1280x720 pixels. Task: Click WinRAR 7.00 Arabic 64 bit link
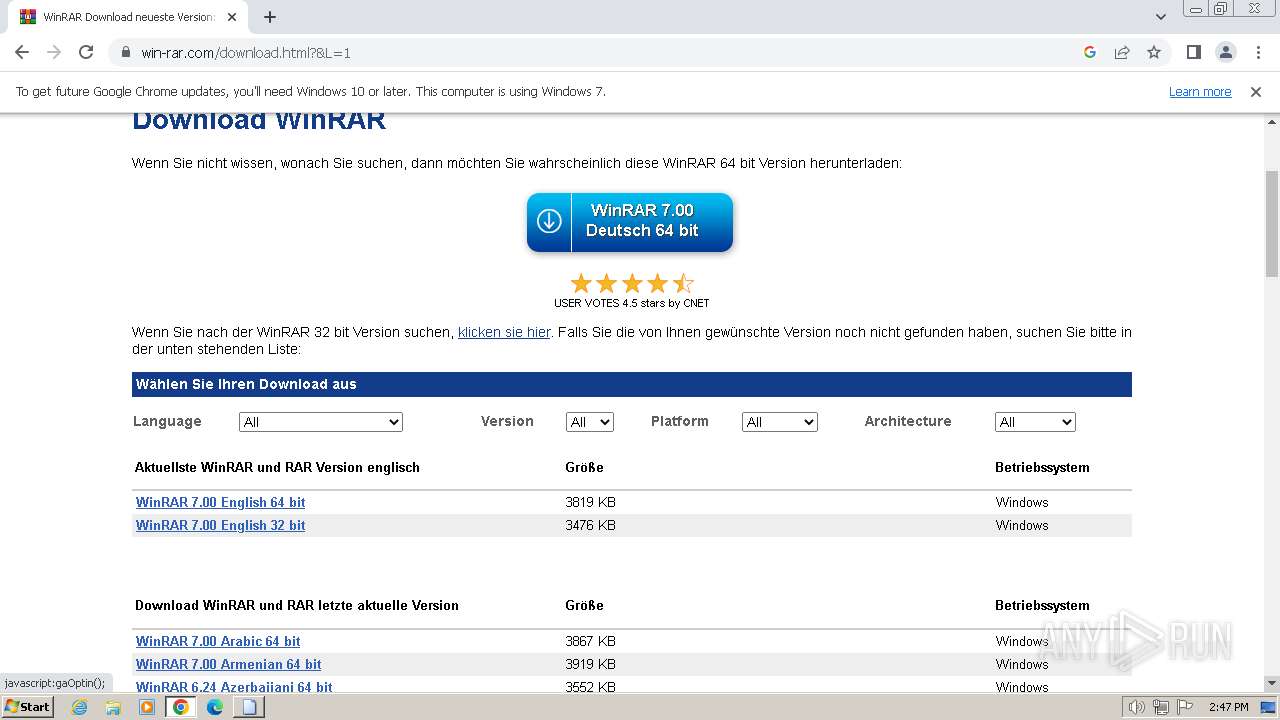(x=218, y=641)
